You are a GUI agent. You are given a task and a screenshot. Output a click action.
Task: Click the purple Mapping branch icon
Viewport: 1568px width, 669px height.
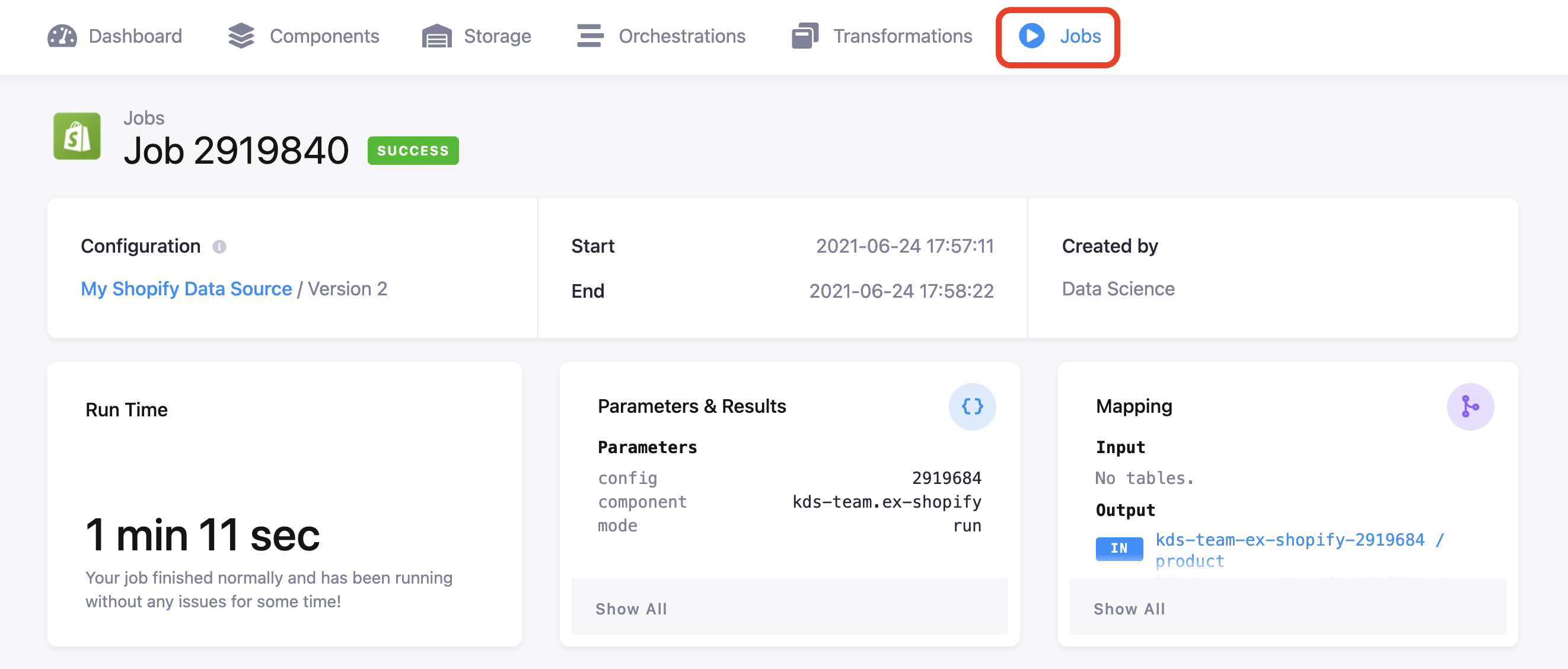(1470, 407)
